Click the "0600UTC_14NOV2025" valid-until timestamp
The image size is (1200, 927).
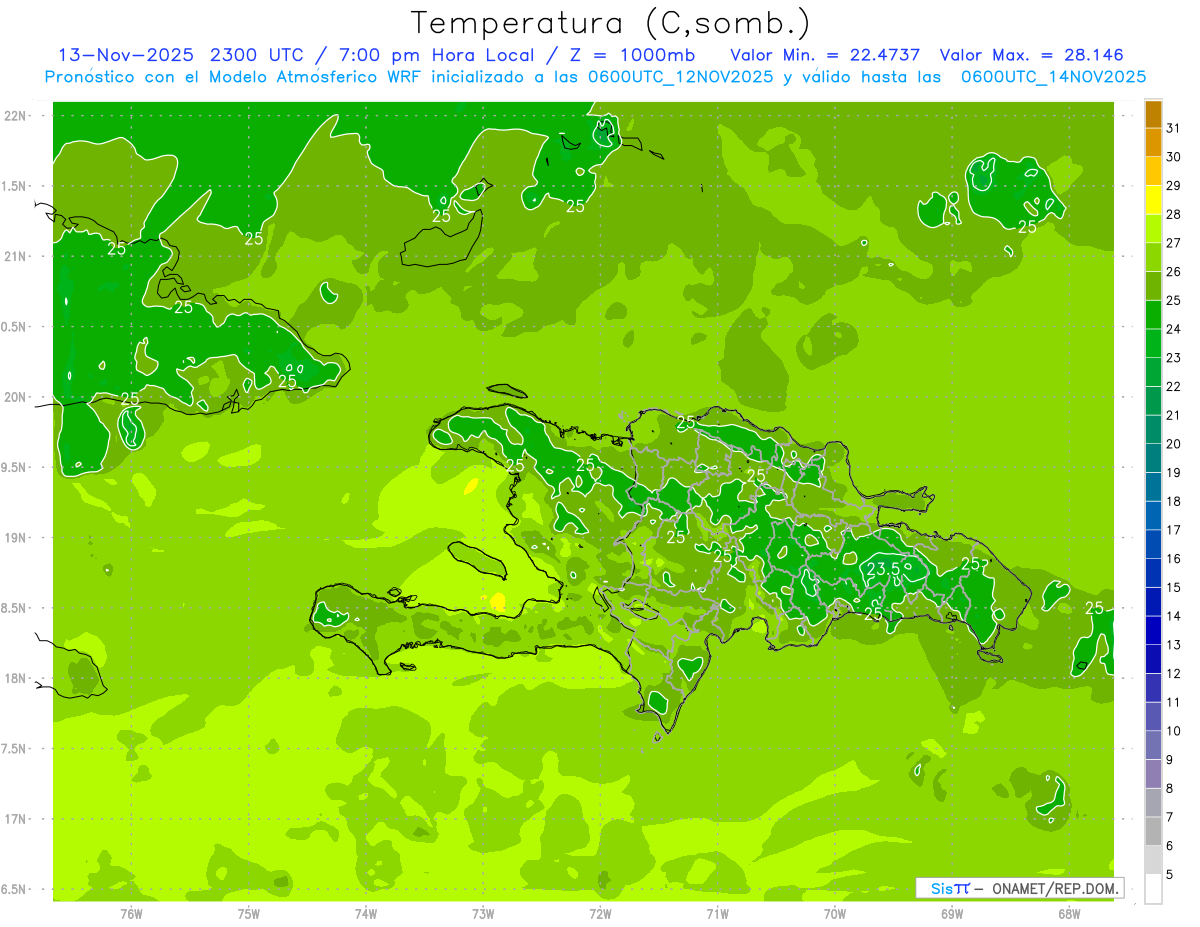[x=1052, y=77]
